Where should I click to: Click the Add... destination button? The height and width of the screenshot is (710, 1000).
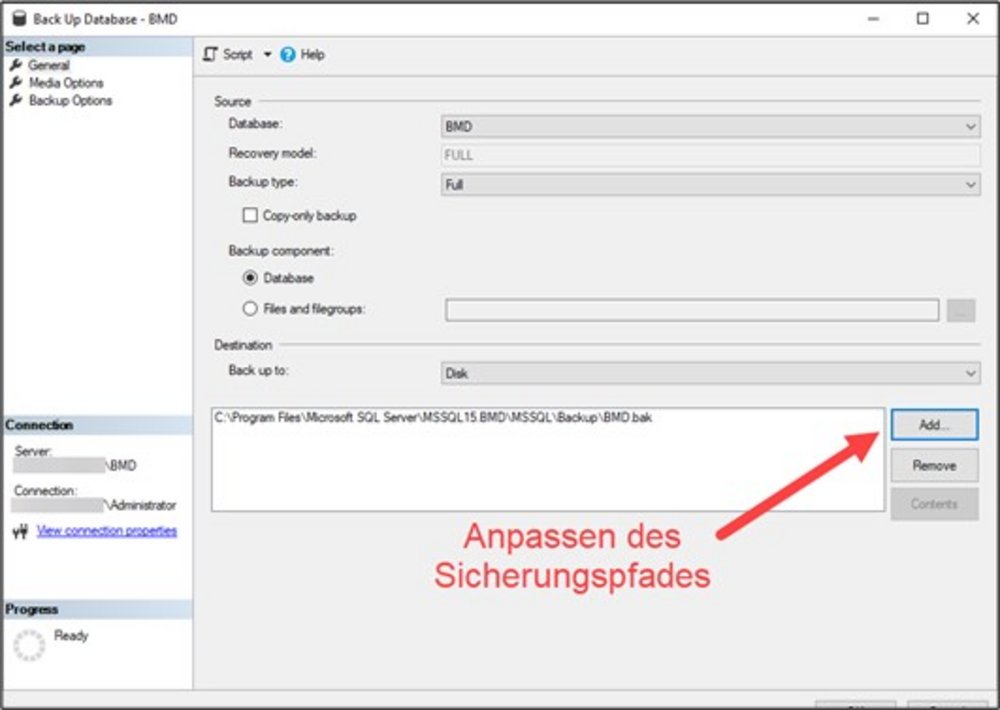[x=934, y=425]
